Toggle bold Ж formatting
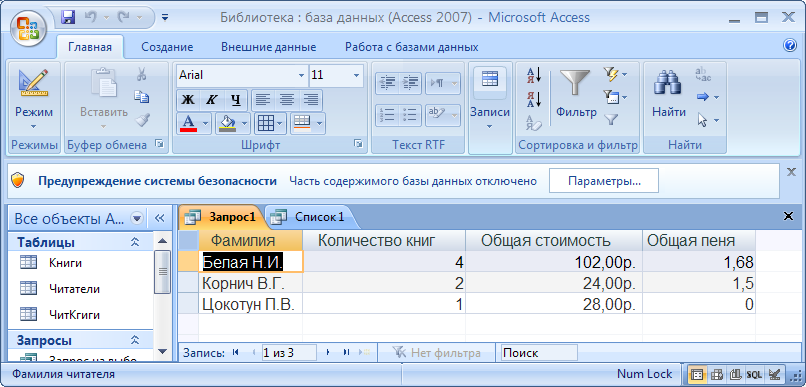The image size is (806, 387). point(188,99)
